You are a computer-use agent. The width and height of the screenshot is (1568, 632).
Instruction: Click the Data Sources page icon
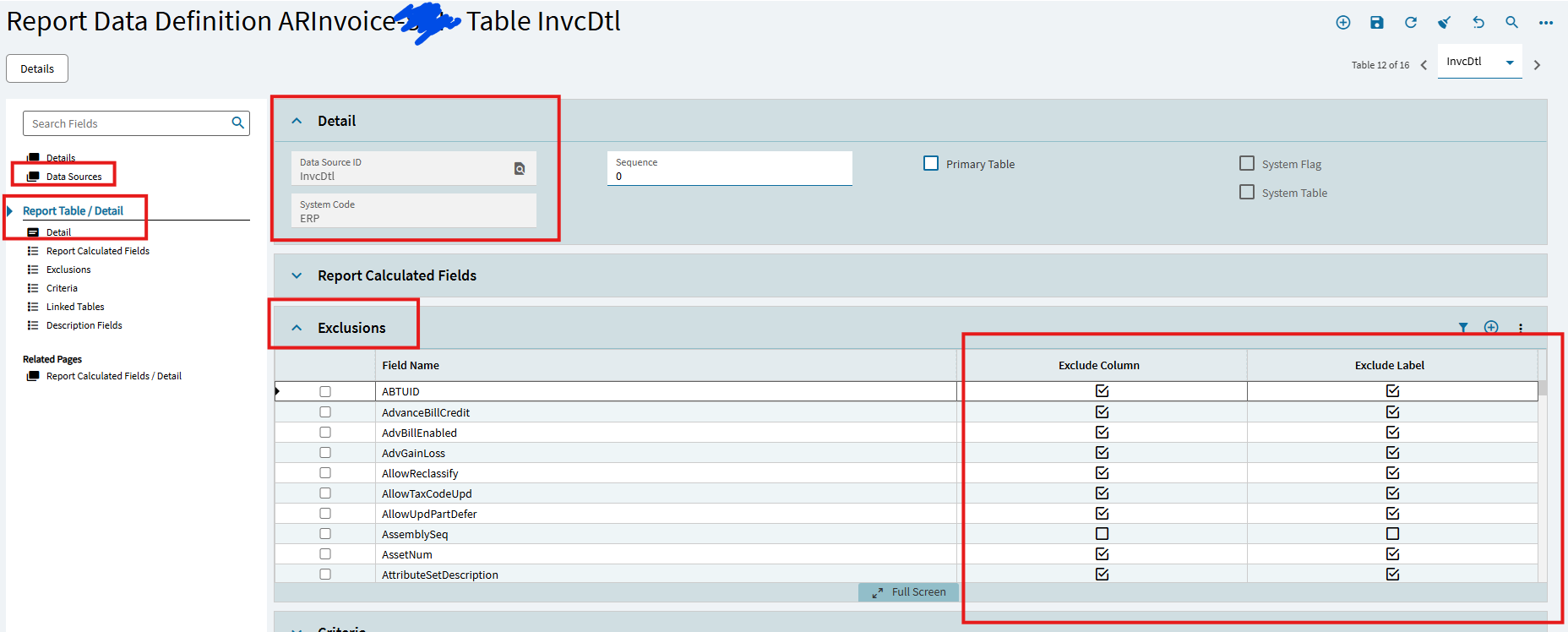[x=33, y=177]
